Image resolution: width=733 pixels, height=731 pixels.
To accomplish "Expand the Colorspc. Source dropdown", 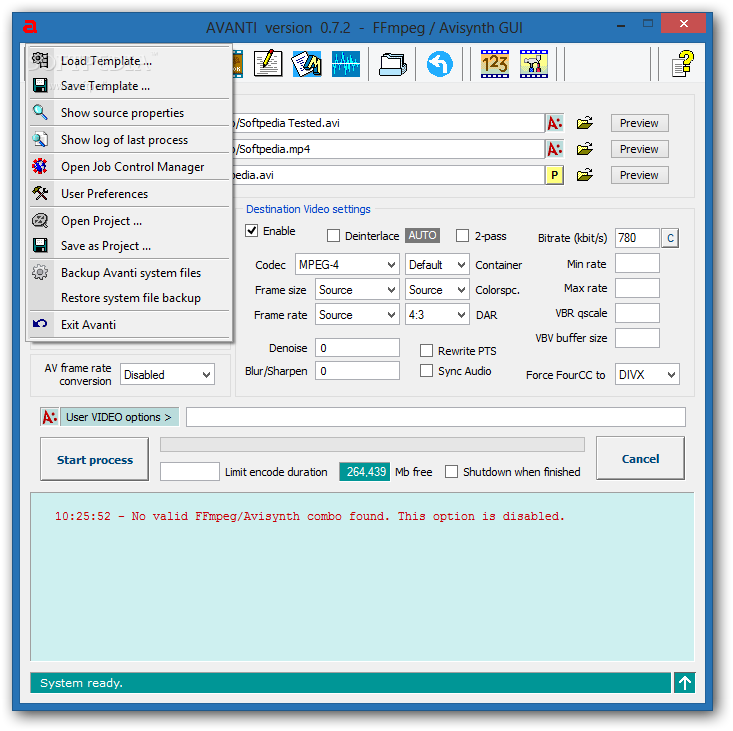I will pyautogui.click(x=437, y=290).
